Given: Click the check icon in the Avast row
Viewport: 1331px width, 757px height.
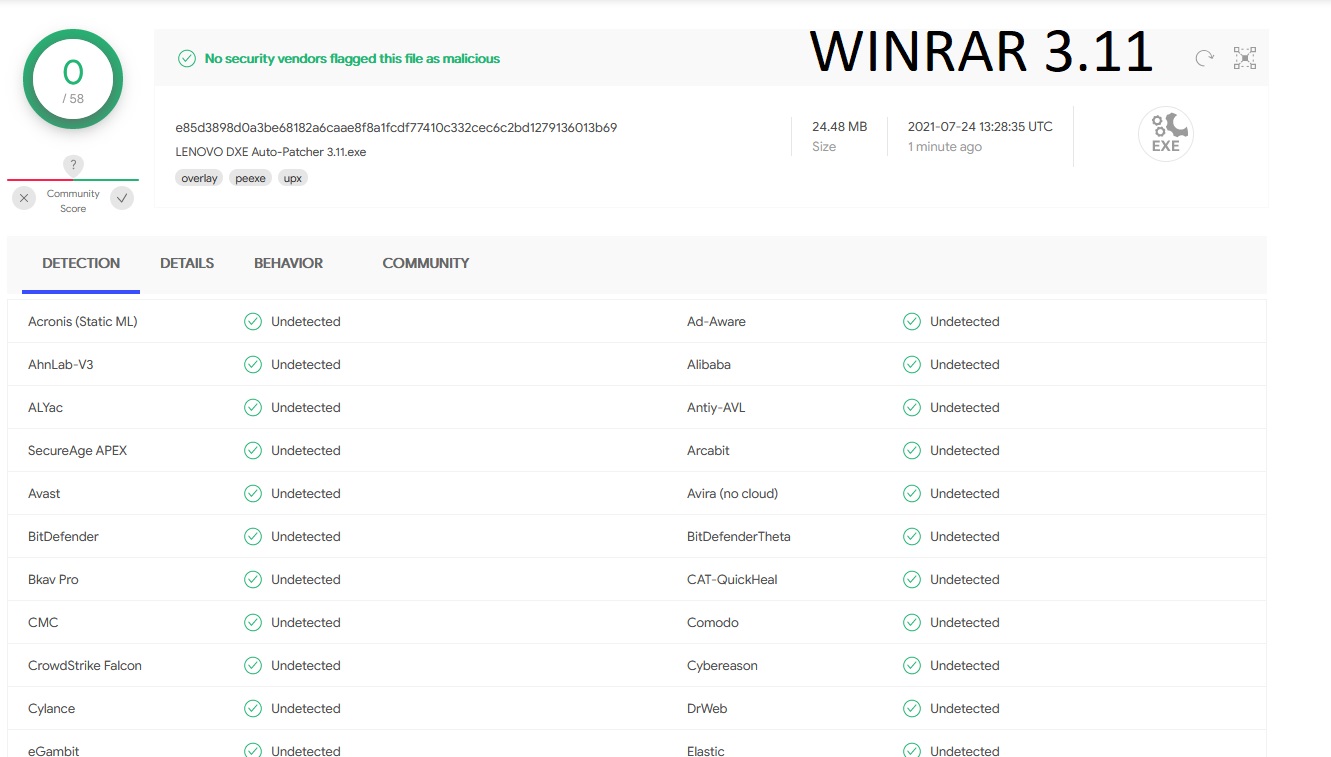Looking at the screenshot, I should tap(253, 494).
